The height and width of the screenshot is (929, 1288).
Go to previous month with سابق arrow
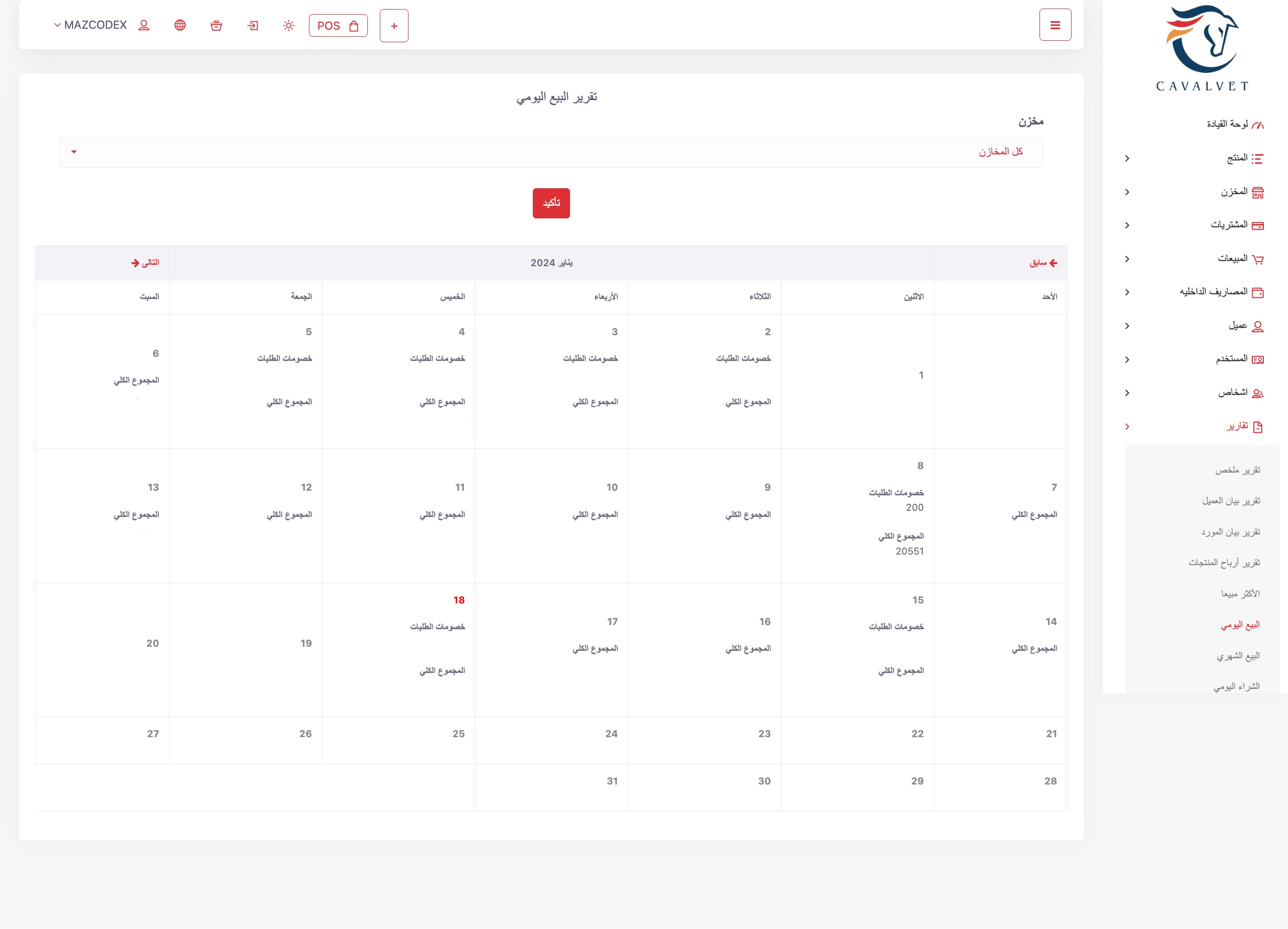(x=1043, y=263)
